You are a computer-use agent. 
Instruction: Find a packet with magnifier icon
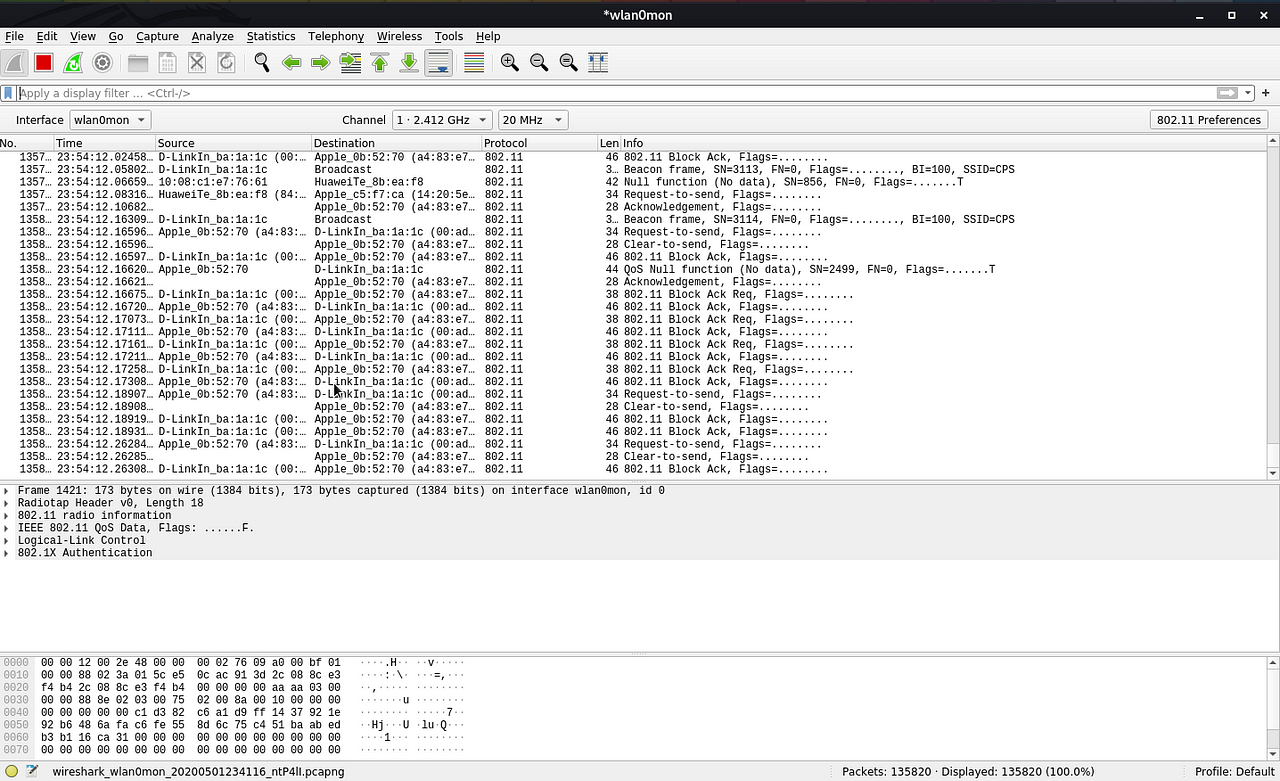point(262,62)
